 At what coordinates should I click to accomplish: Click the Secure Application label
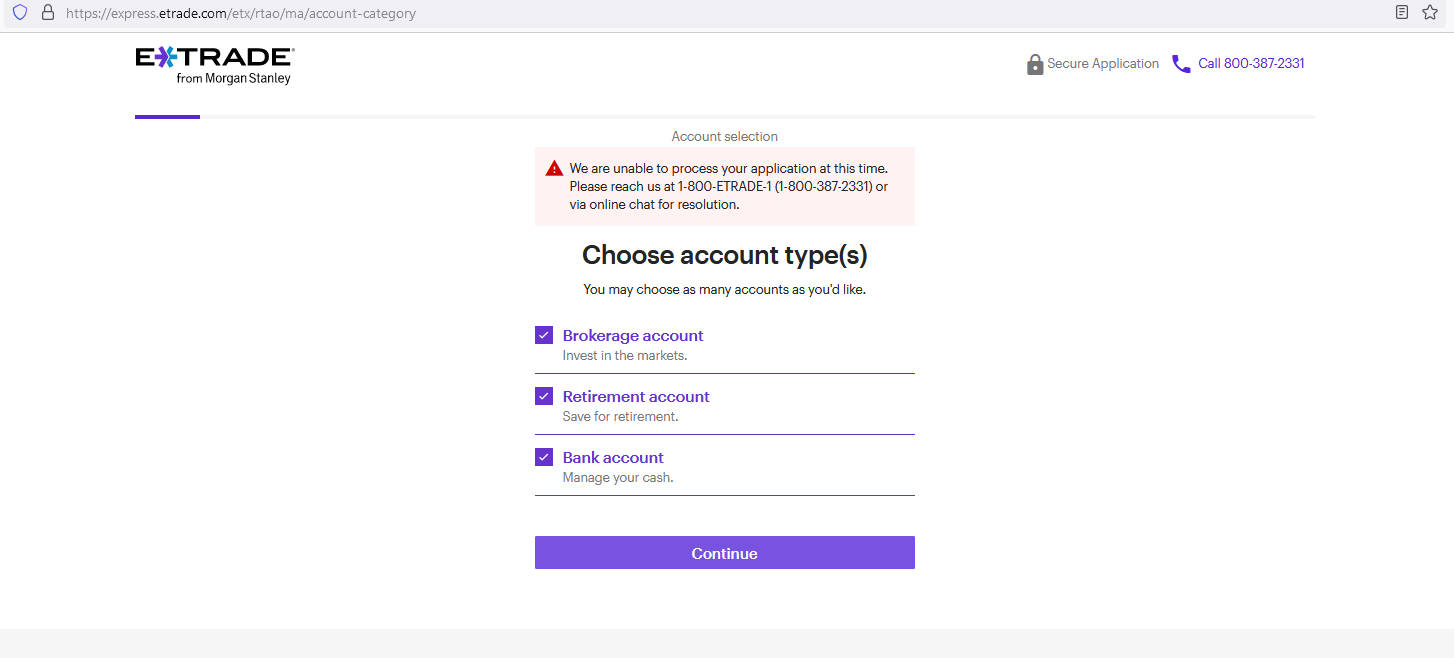pos(1103,63)
